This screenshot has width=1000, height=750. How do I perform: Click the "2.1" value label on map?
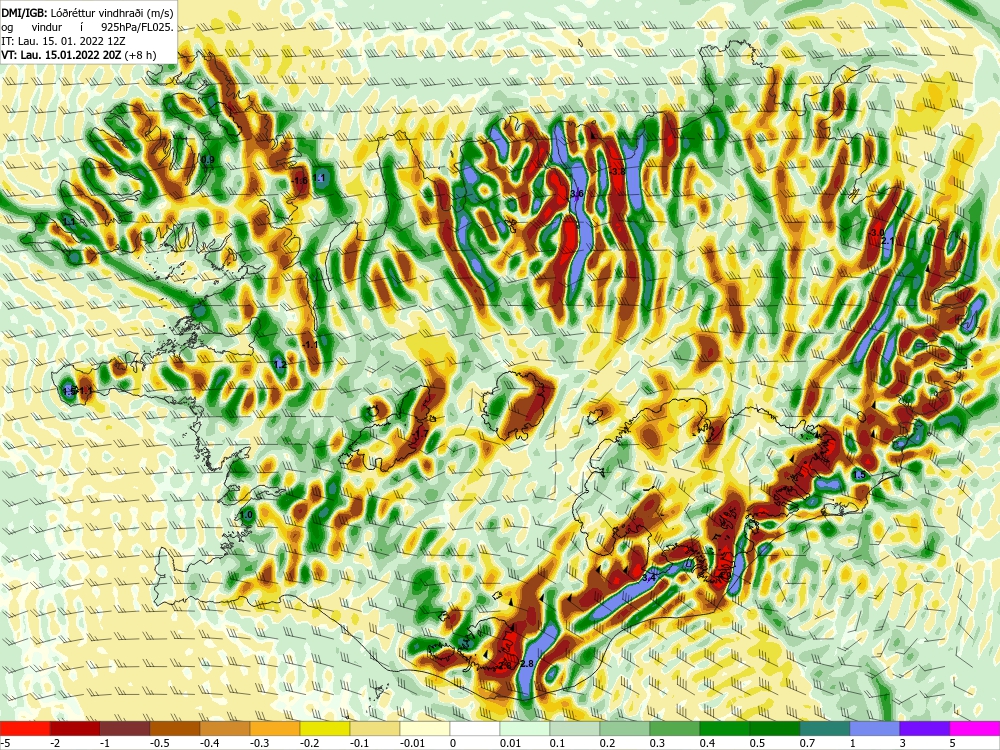tap(888, 241)
